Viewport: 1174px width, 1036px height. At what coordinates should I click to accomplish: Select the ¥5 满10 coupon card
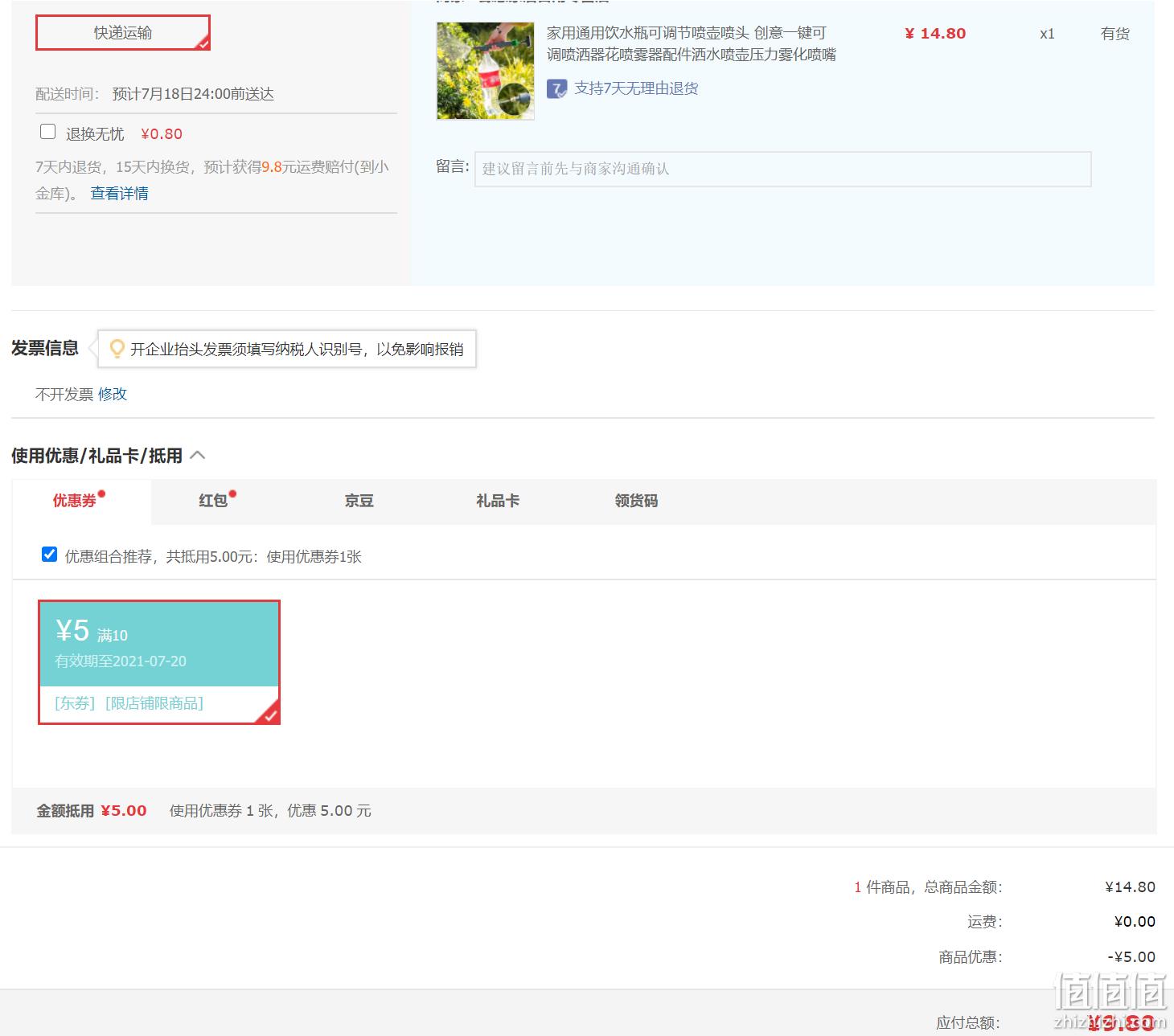pyautogui.click(x=159, y=662)
